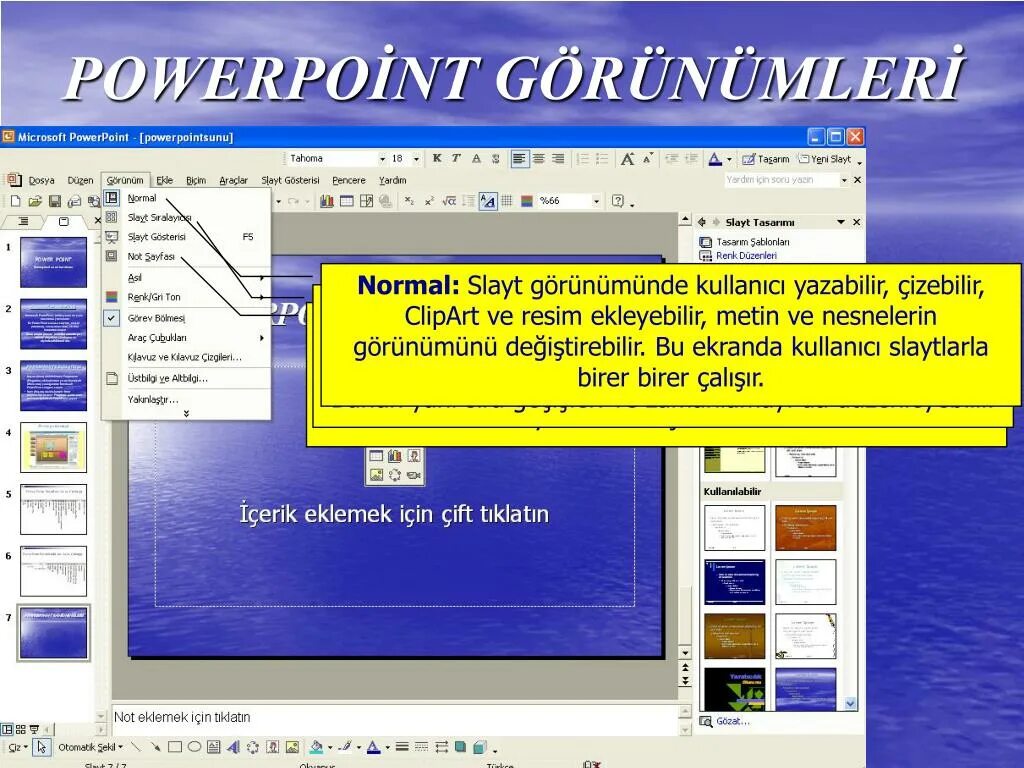
Task: Open the Dosya menu
Action: coord(41,180)
